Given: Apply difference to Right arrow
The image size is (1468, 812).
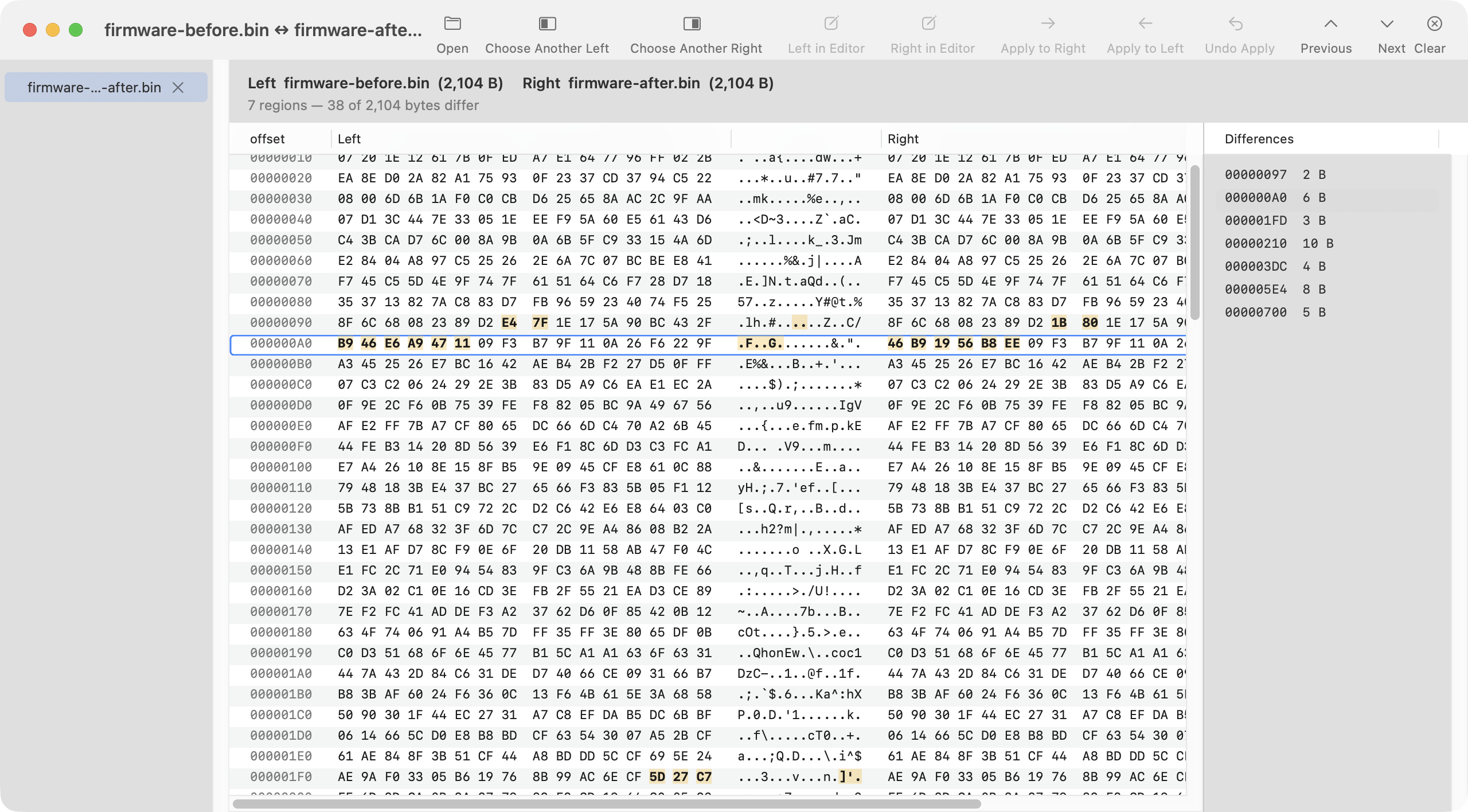Looking at the screenshot, I should [x=1048, y=24].
